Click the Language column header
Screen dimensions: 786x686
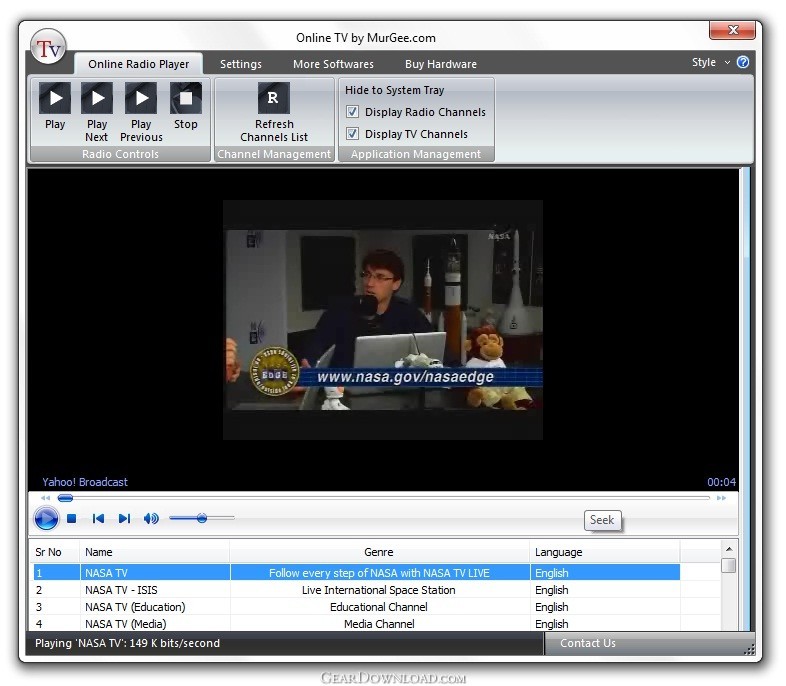(x=605, y=552)
